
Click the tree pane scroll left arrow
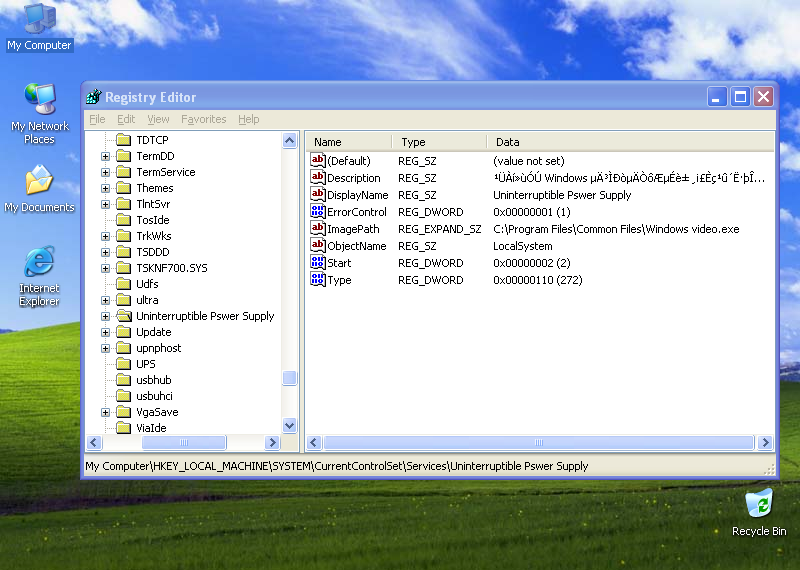click(94, 442)
